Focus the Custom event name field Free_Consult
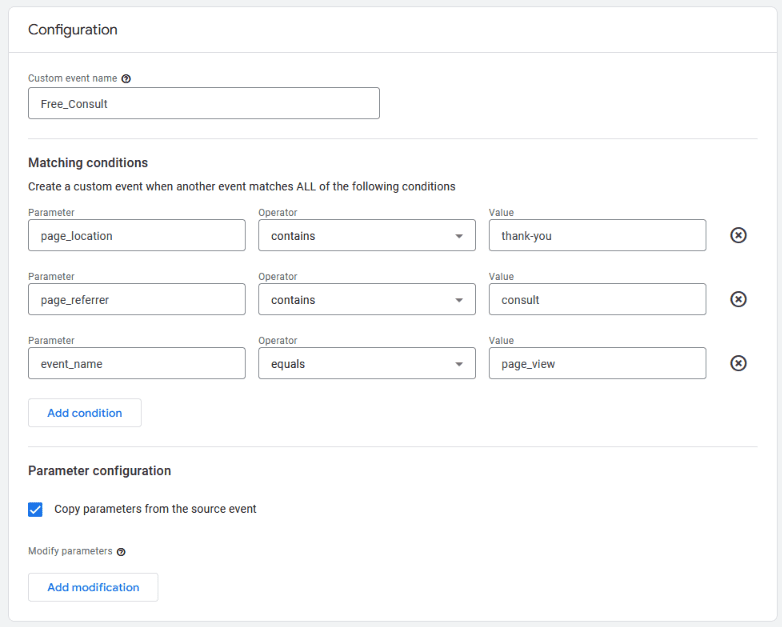Screen dimensions: 782x627 [203, 103]
